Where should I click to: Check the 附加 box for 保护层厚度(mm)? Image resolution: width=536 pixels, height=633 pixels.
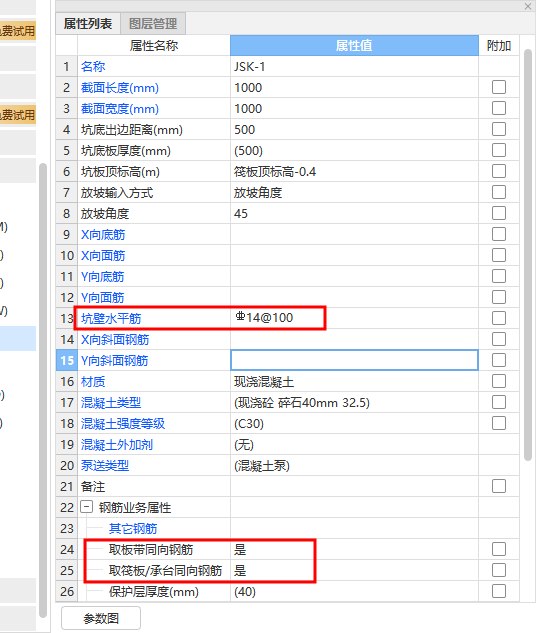point(499,591)
